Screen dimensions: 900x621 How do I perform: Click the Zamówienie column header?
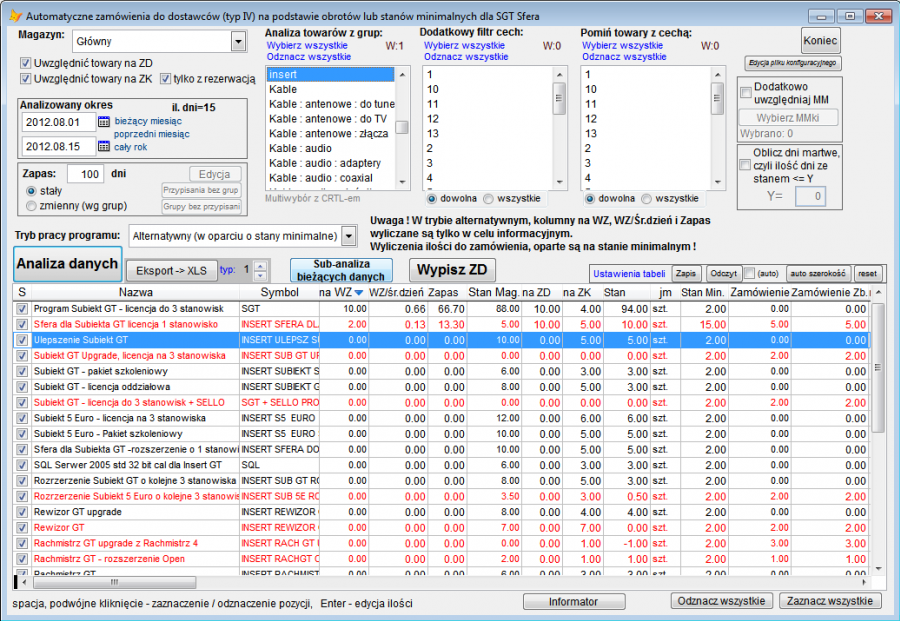click(759, 293)
